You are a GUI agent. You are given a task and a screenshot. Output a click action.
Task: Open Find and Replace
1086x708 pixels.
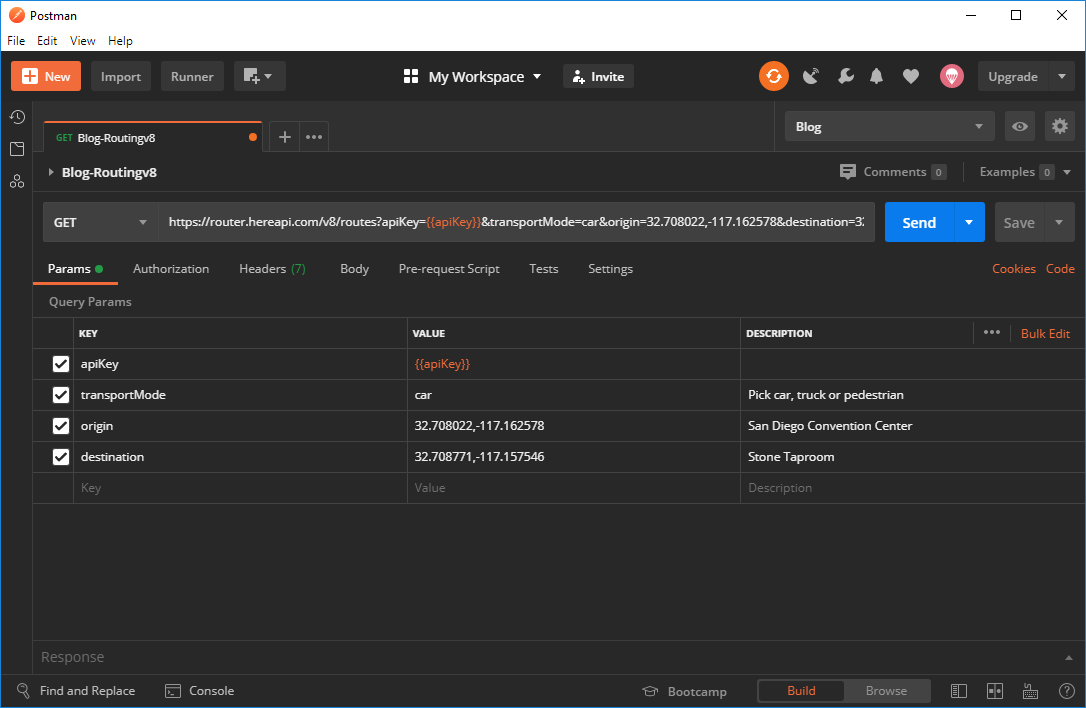tap(76, 691)
